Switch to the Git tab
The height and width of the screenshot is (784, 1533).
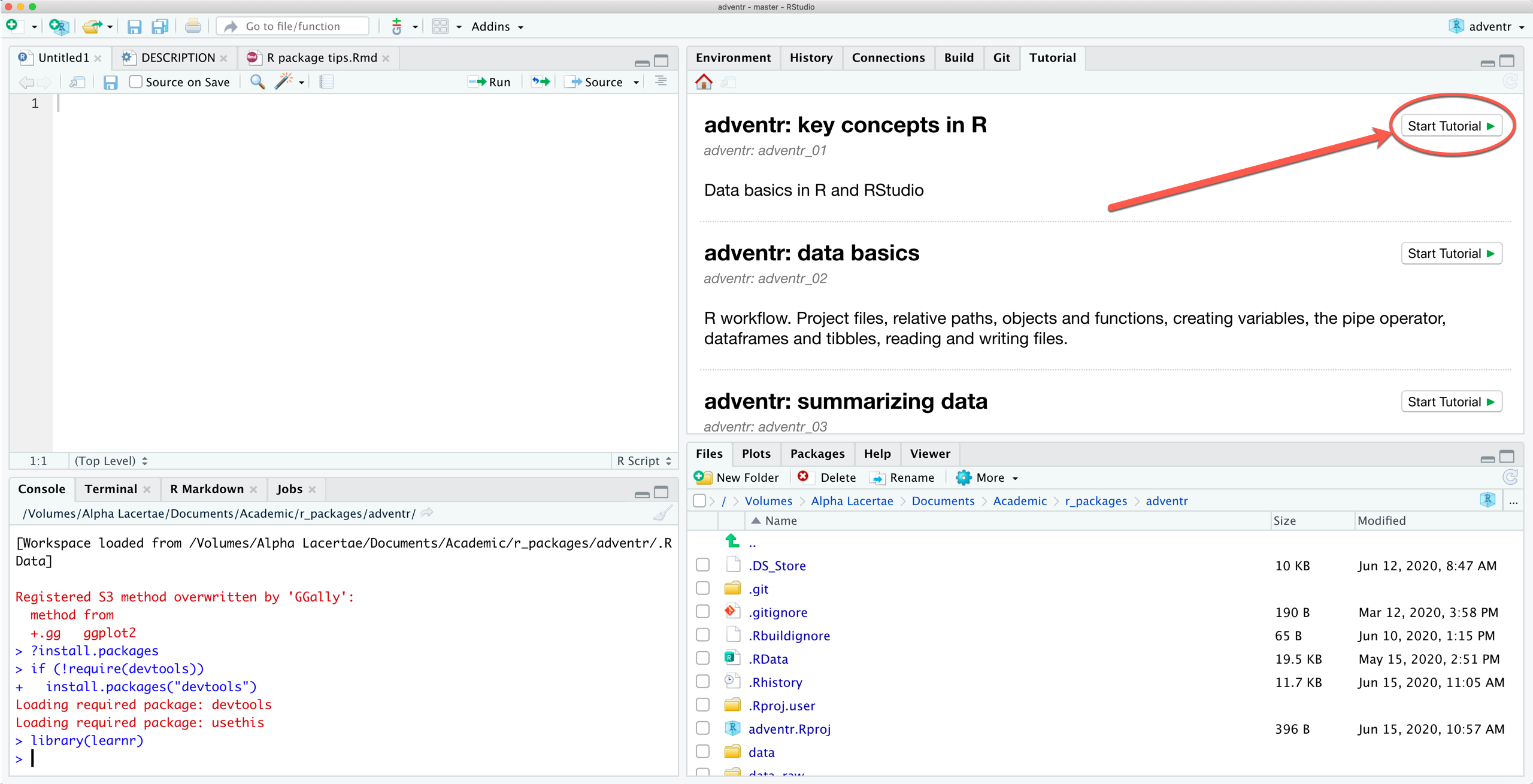coord(1001,57)
